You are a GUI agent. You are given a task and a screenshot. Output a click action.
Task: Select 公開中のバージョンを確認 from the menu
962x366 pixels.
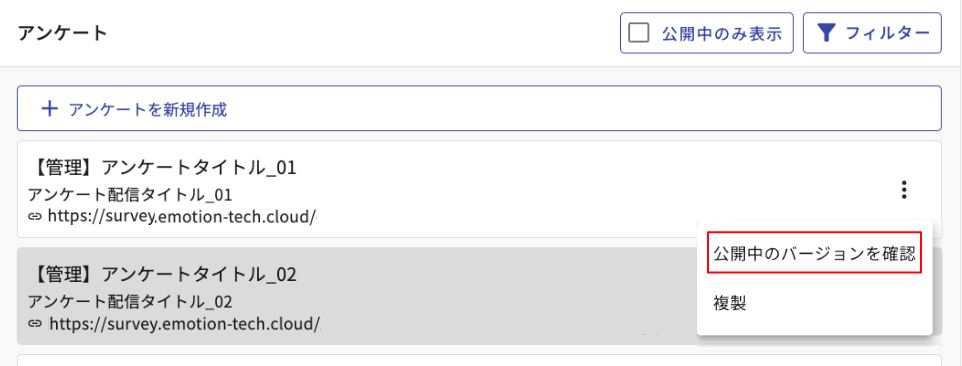(x=814, y=253)
